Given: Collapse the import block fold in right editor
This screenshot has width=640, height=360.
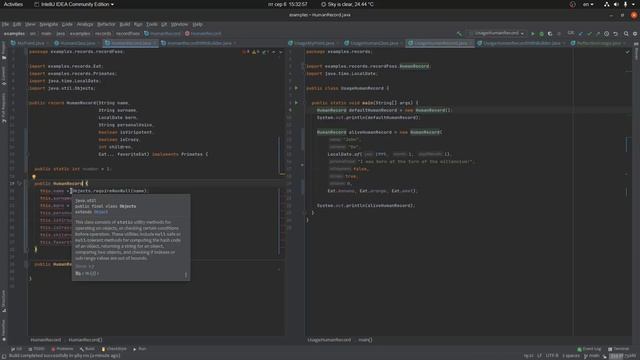Looking at the screenshot, I should click(x=303, y=66).
